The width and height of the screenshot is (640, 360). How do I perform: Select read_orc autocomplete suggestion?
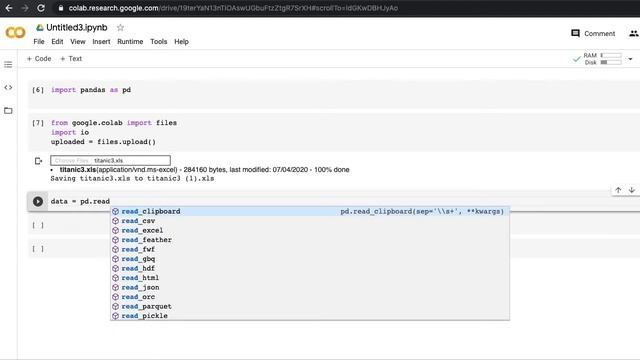310,297
